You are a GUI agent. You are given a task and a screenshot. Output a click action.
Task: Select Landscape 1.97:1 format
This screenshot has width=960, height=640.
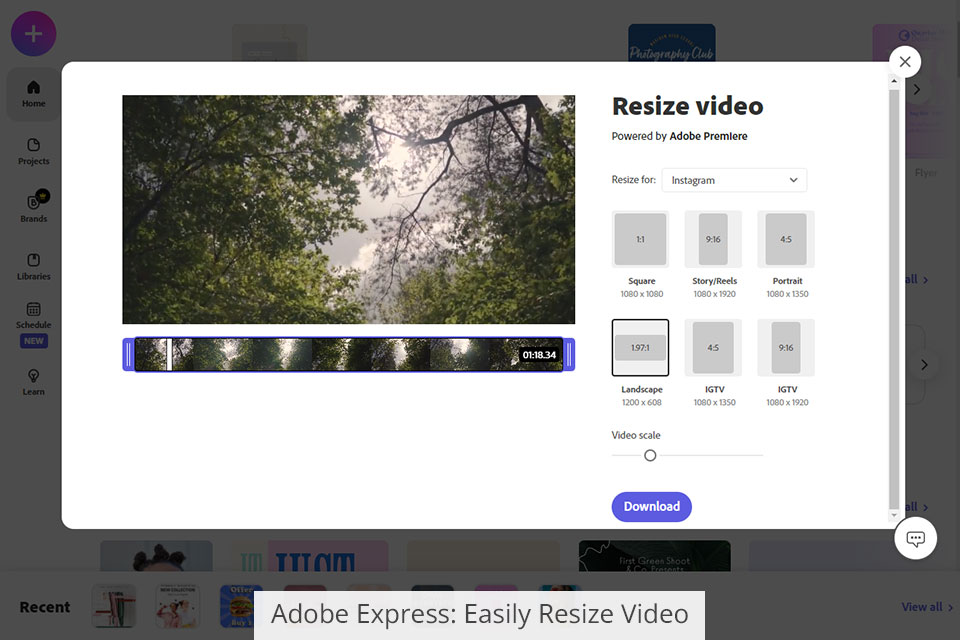[640, 347]
